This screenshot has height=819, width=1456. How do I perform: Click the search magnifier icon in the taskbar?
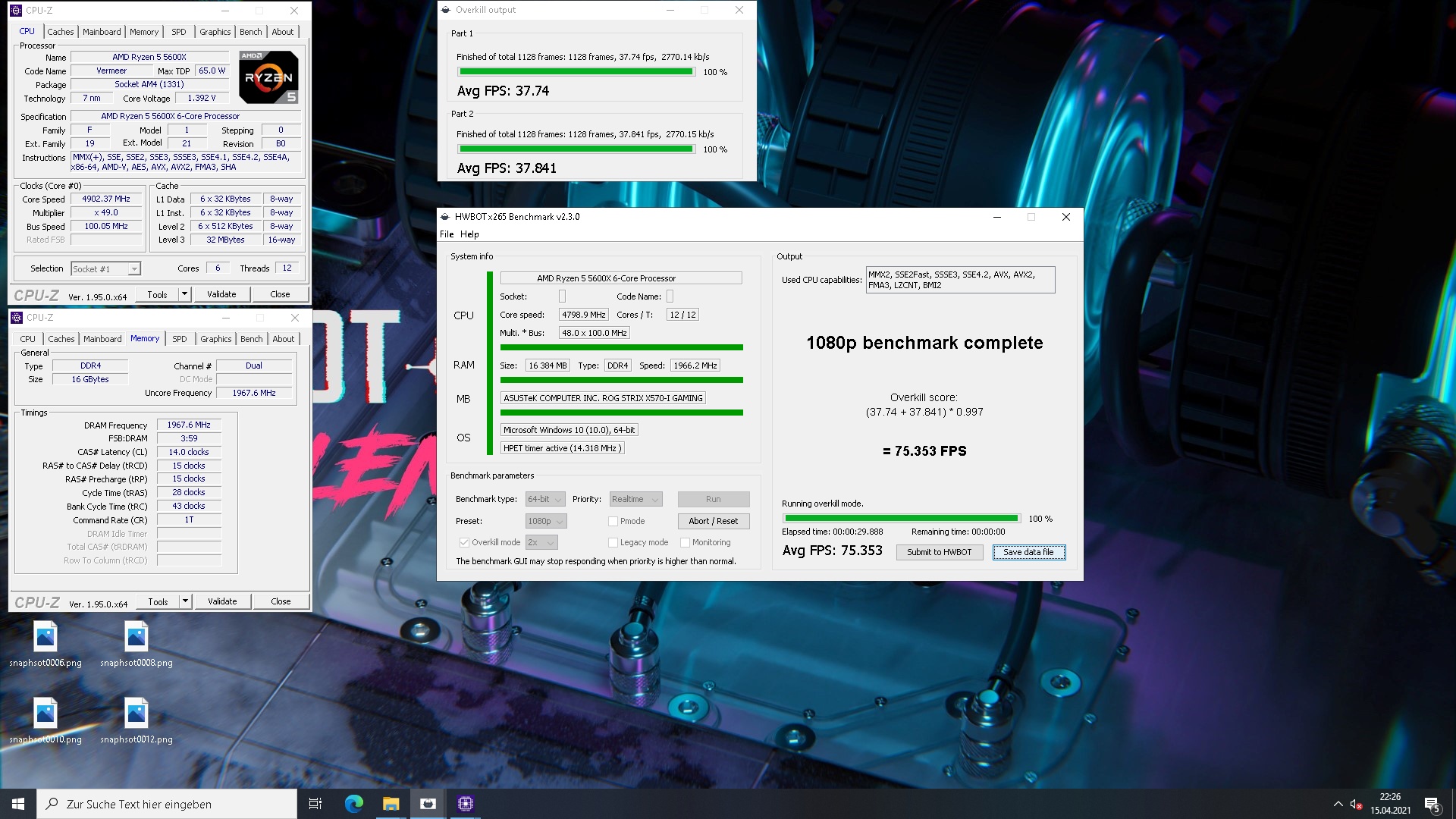[x=52, y=804]
